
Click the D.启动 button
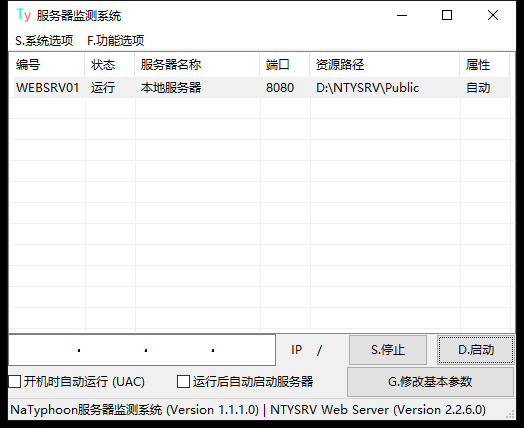click(476, 350)
